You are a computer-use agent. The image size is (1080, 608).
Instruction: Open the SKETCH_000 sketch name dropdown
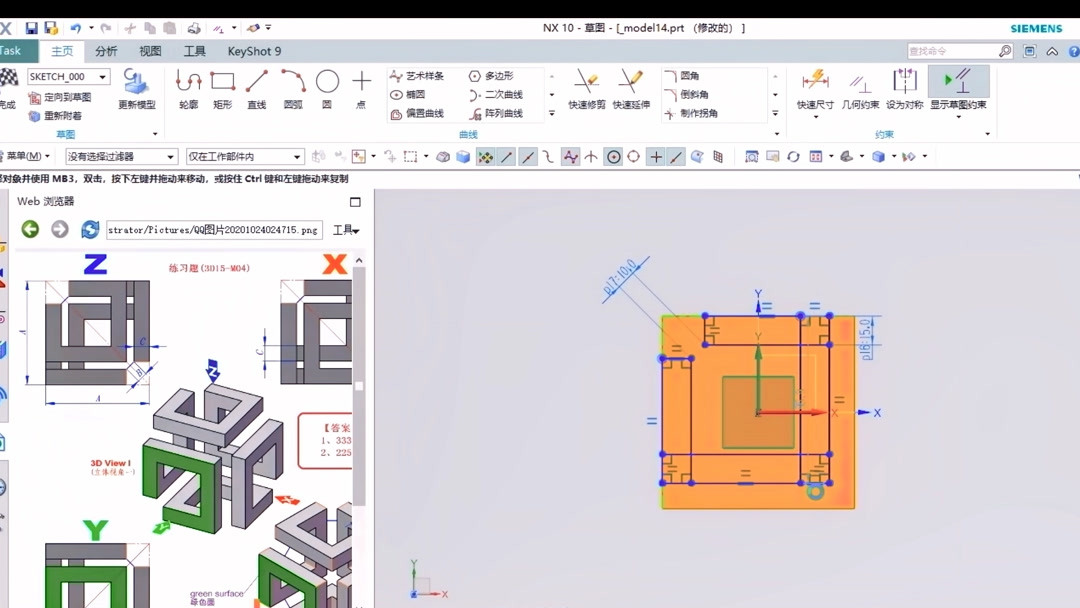[69, 76]
